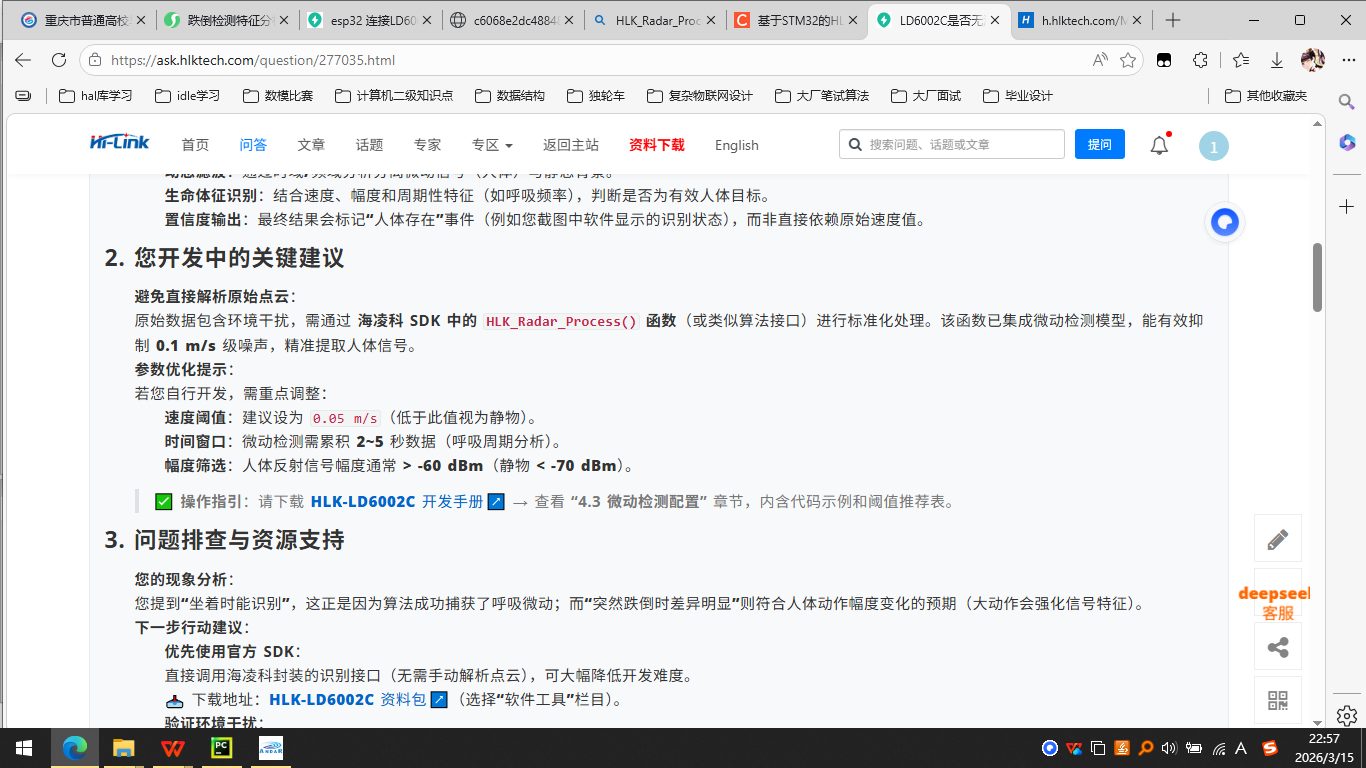Open the blue floating chat assistant icon
This screenshot has height=768, width=1366.
click(1224, 222)
